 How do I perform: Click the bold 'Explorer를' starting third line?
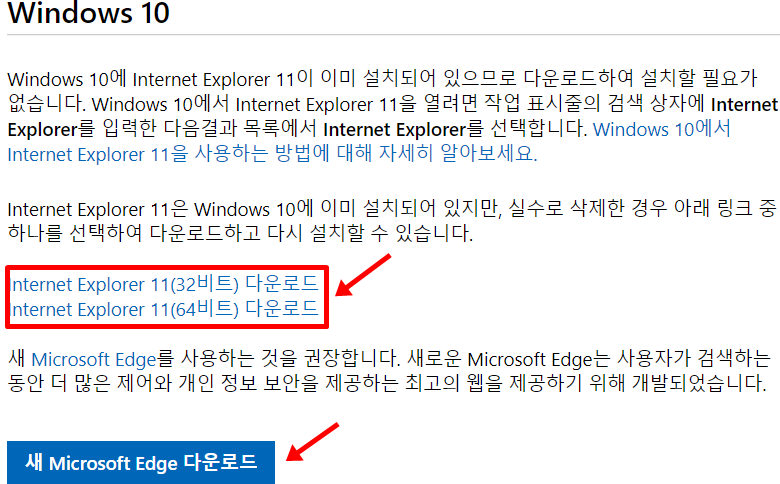pyautogui.click(x=51, y=129)
